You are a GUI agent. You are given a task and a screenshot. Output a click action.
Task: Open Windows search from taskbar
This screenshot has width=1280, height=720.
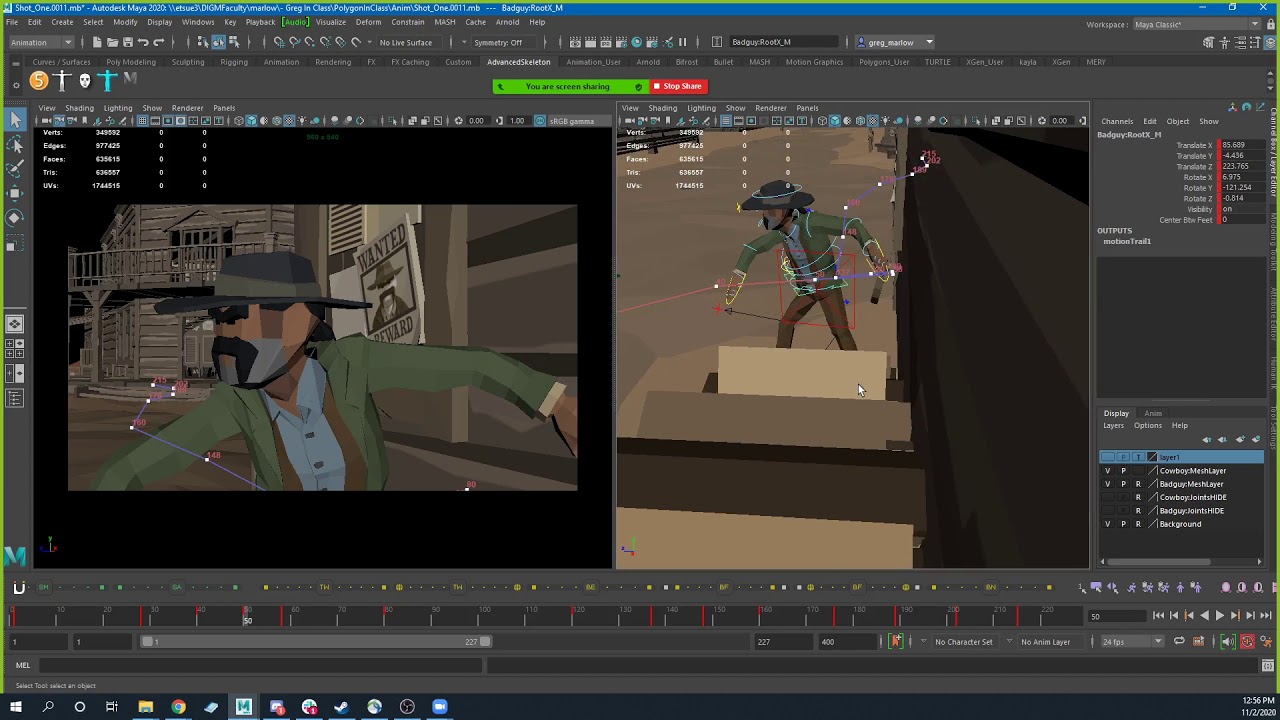pos(48,708)
